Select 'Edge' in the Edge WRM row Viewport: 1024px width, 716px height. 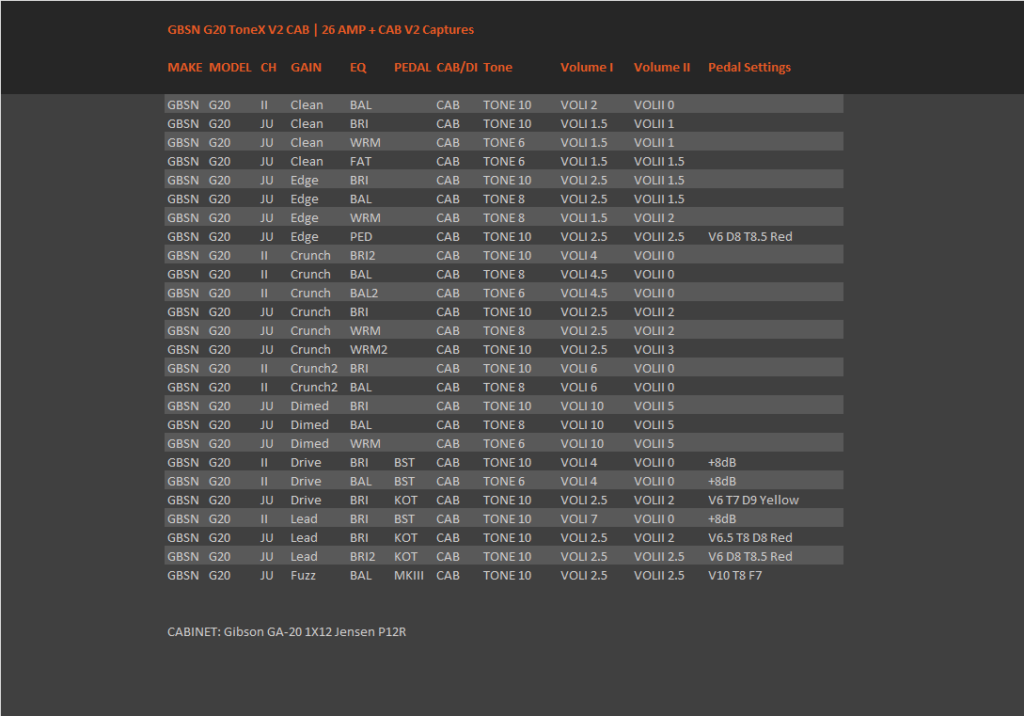(x=304, y=218)
